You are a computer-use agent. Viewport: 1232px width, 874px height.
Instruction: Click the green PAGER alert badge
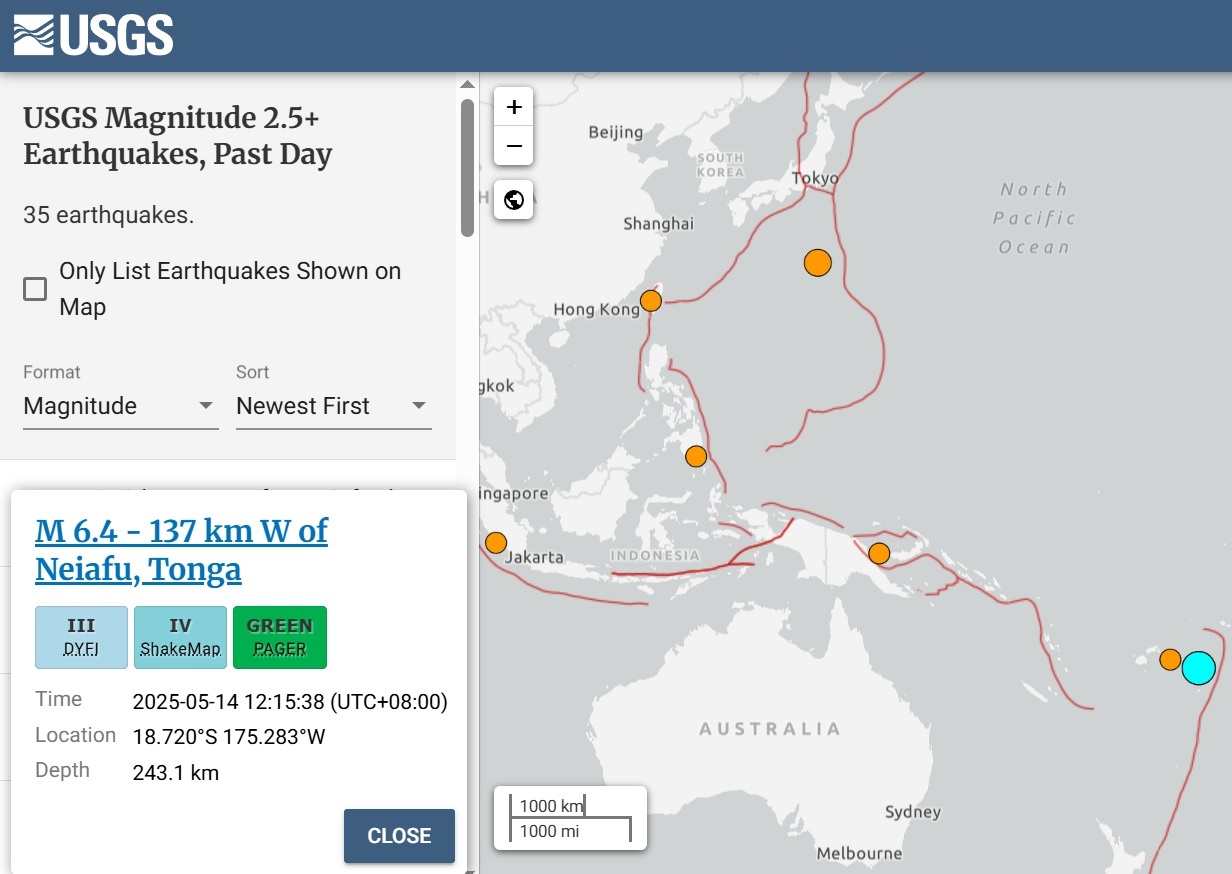click(280, 637)
